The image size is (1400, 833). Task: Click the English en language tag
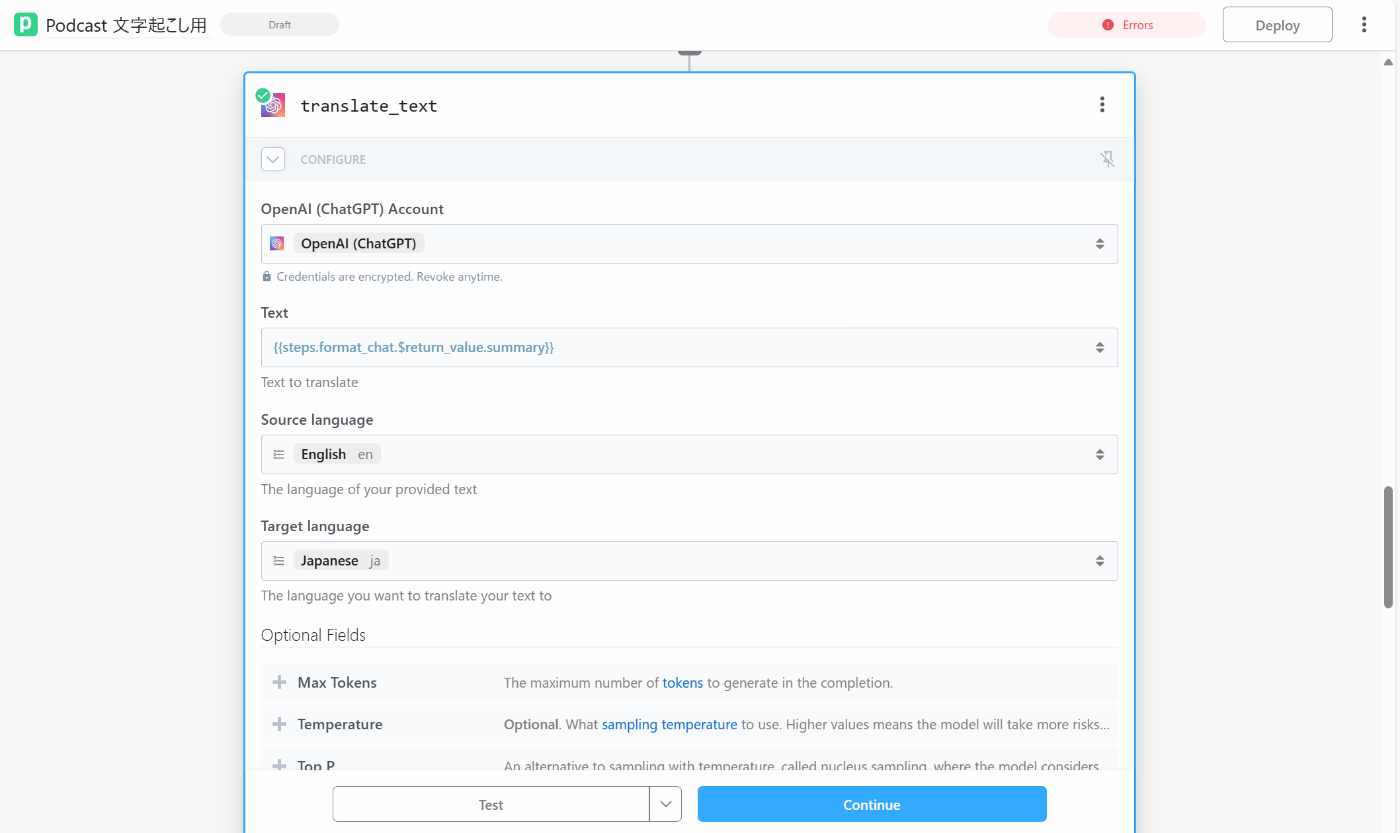pyautogui.click(x=337, y=454)
